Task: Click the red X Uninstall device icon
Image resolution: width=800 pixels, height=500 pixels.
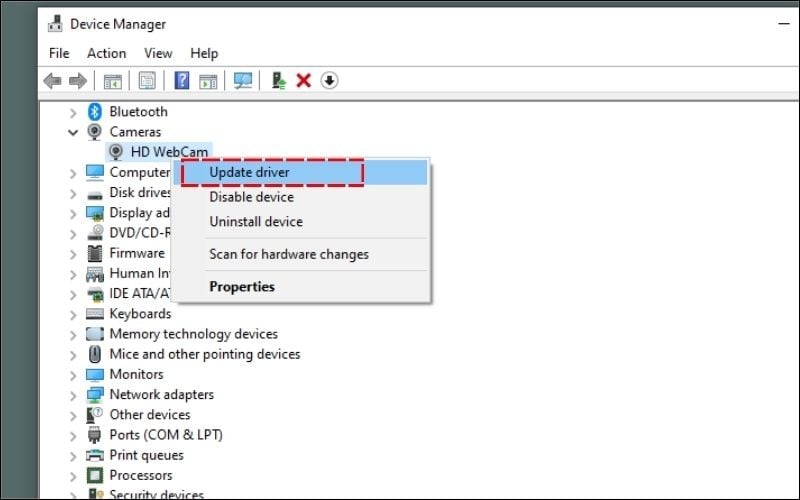Action: pyautogui.click(x=304, y=81)
